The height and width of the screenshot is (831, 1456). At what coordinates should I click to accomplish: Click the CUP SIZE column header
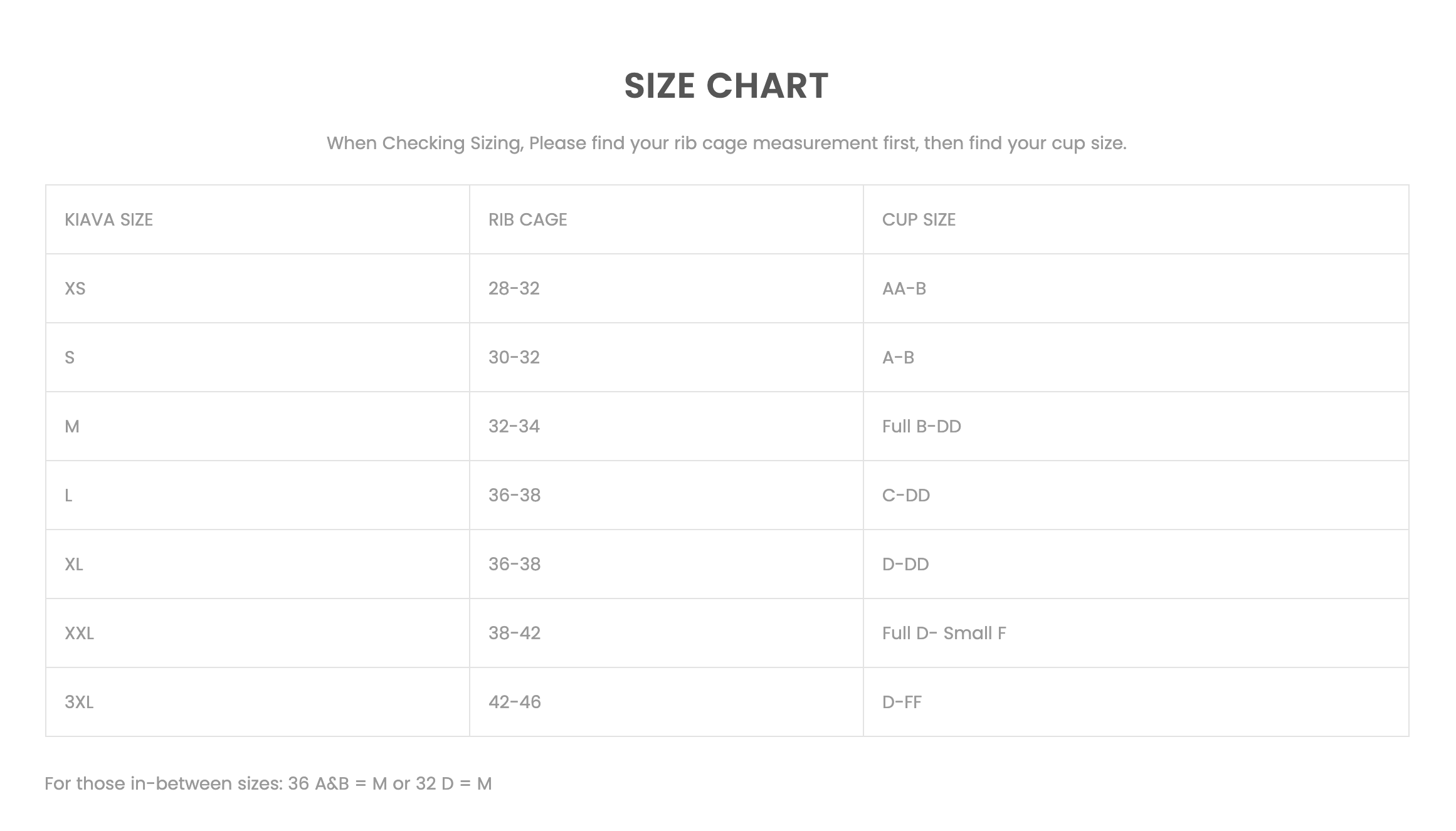(x=919, y=220)
